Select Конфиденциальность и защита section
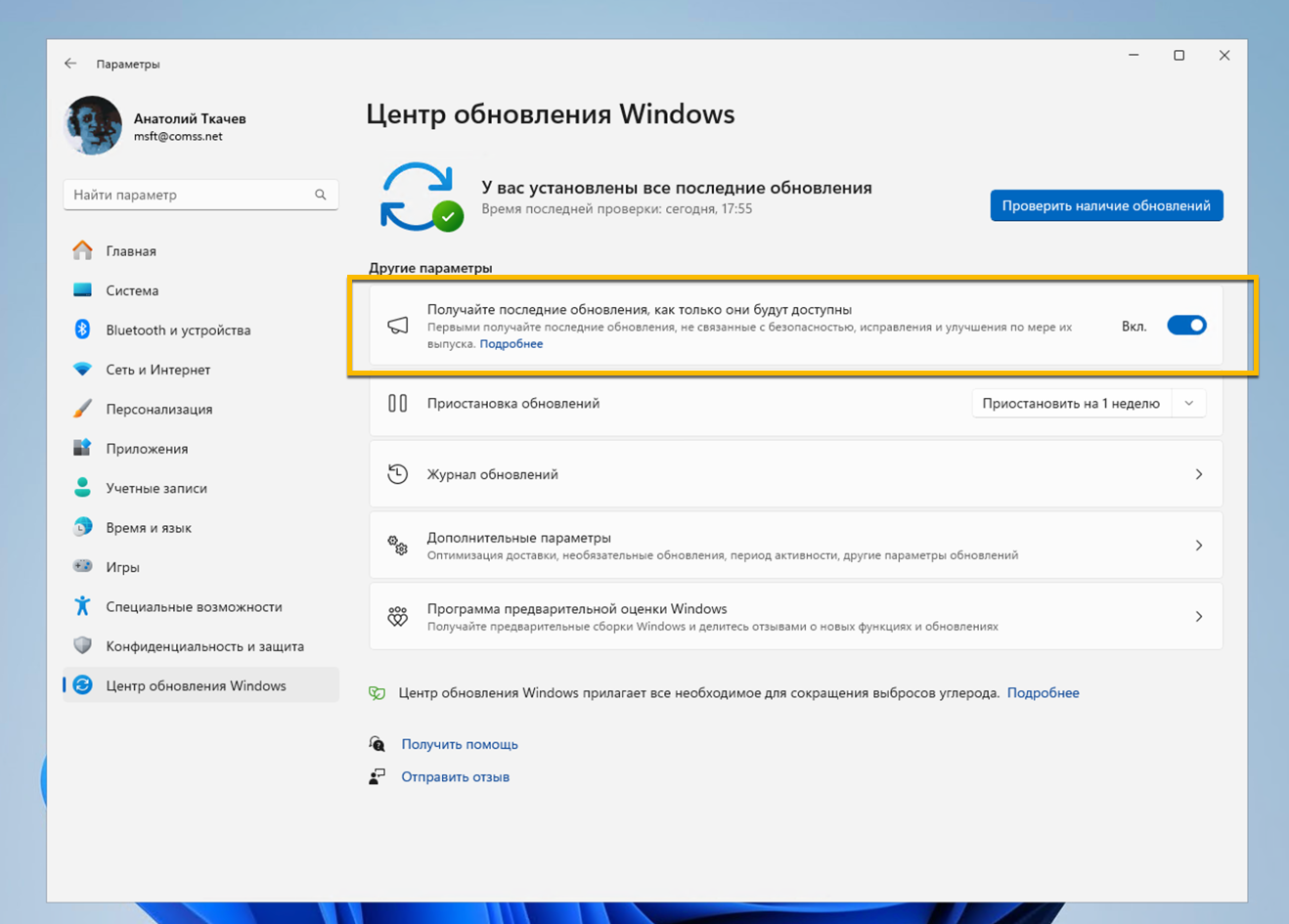The image size is (1289, 924). coord(200,646)
